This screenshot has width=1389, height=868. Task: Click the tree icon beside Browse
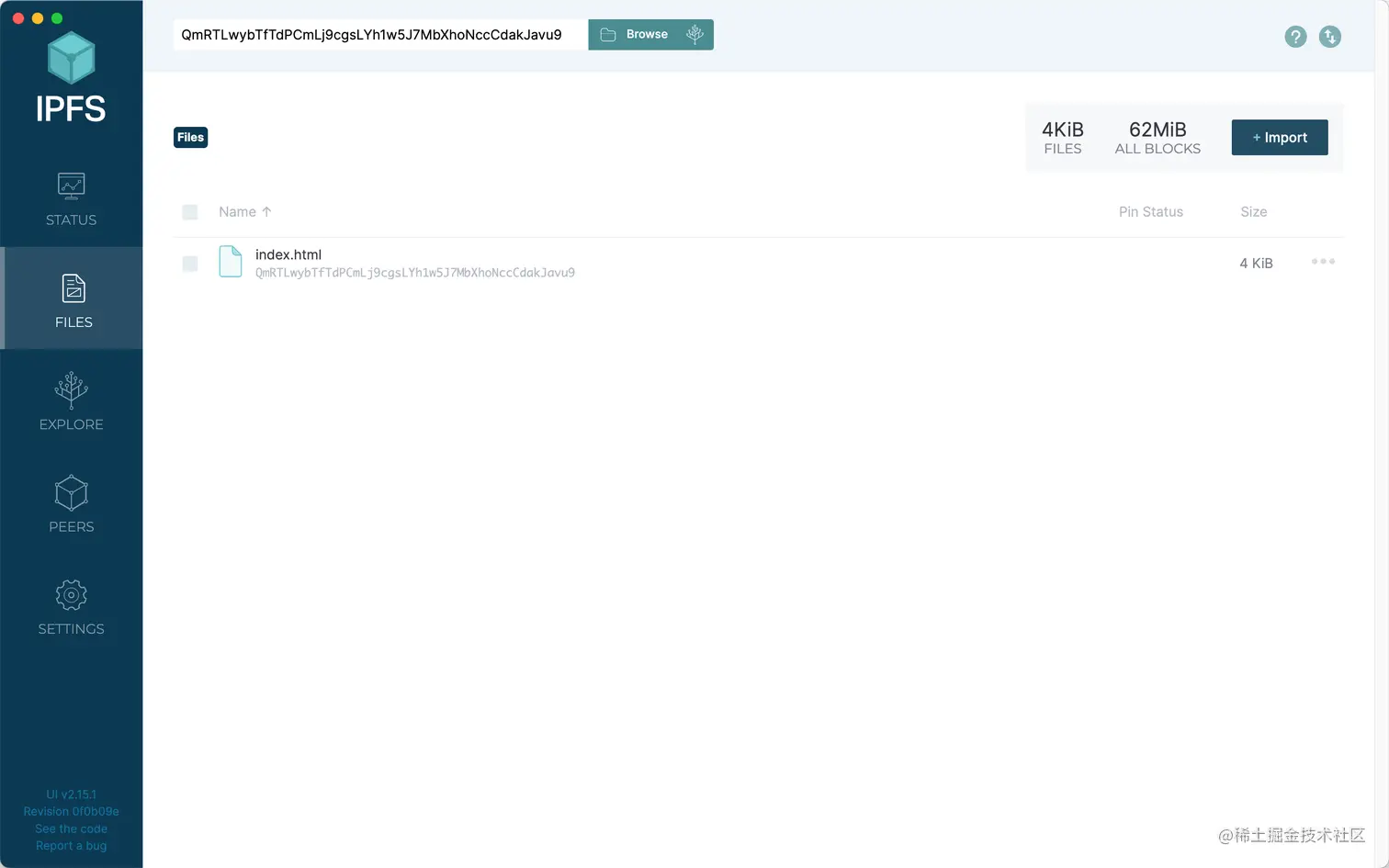tap(695, 35)
